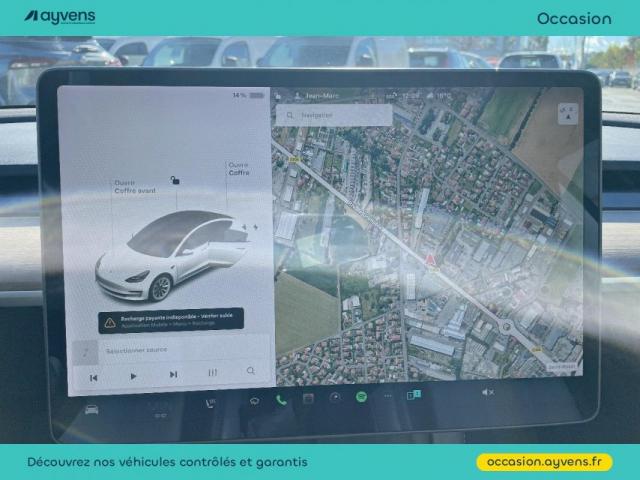The width and height of the screenshot is (640, 480).
Task: Dismiss the recharge payante warning banner
Action: click(x=171, y=321)
